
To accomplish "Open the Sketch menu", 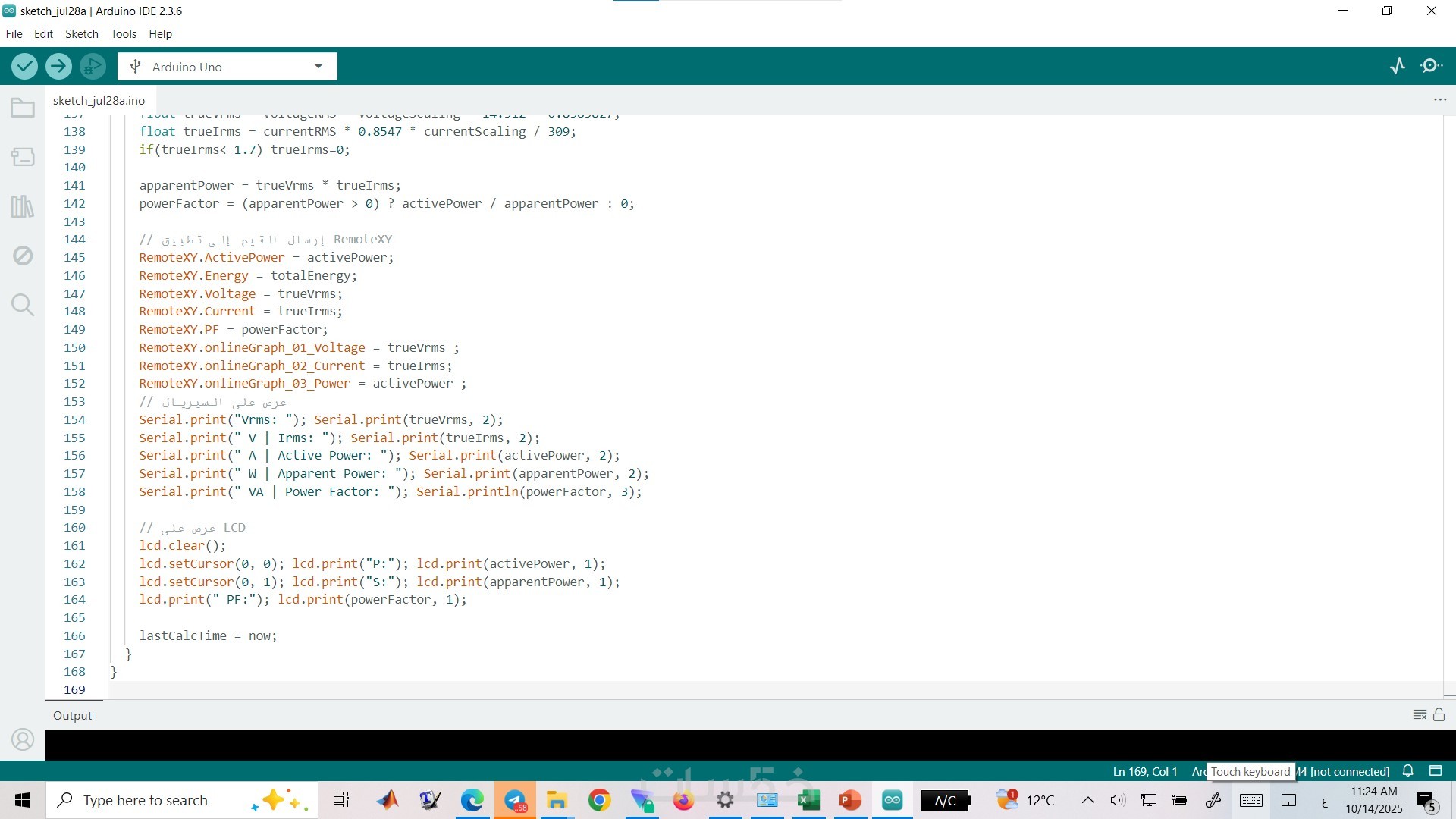I will [82, 34].
